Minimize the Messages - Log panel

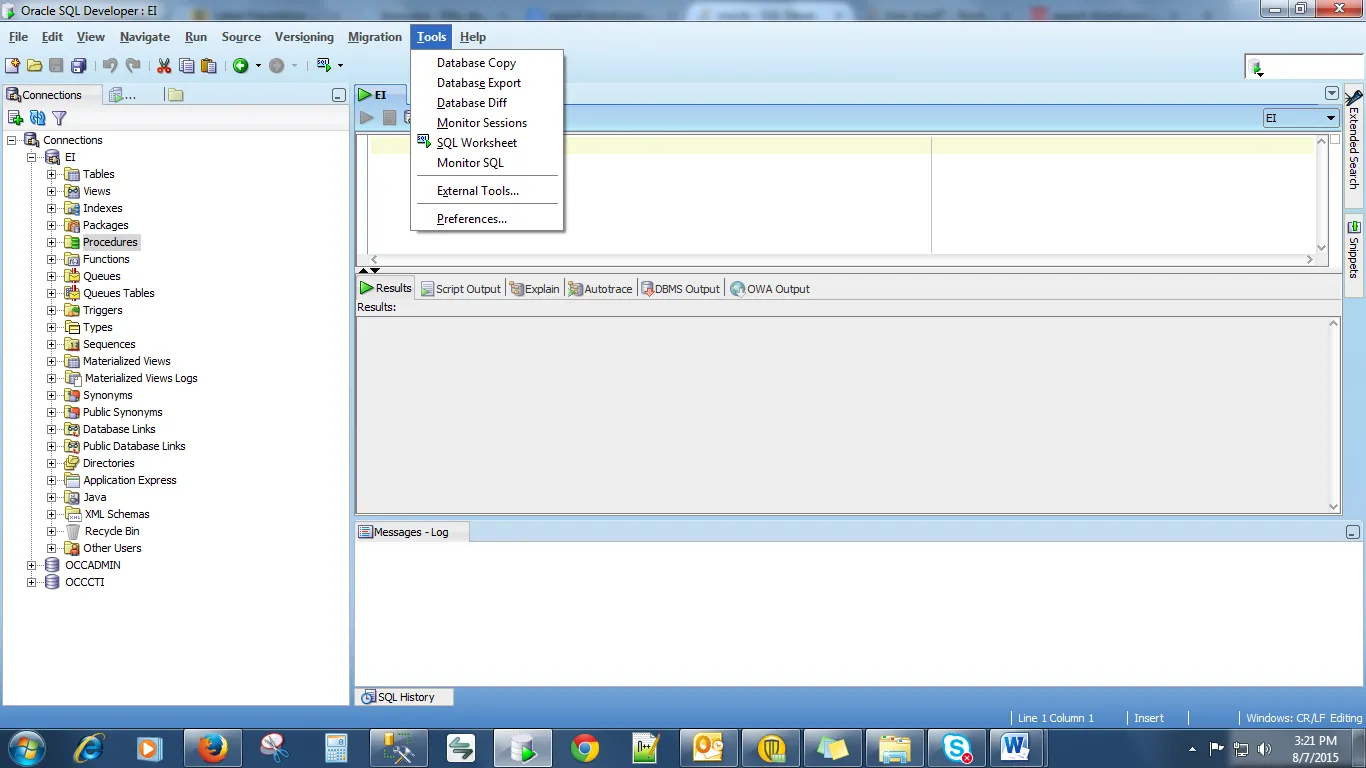pyautogui.click(x=1353, y=533)
